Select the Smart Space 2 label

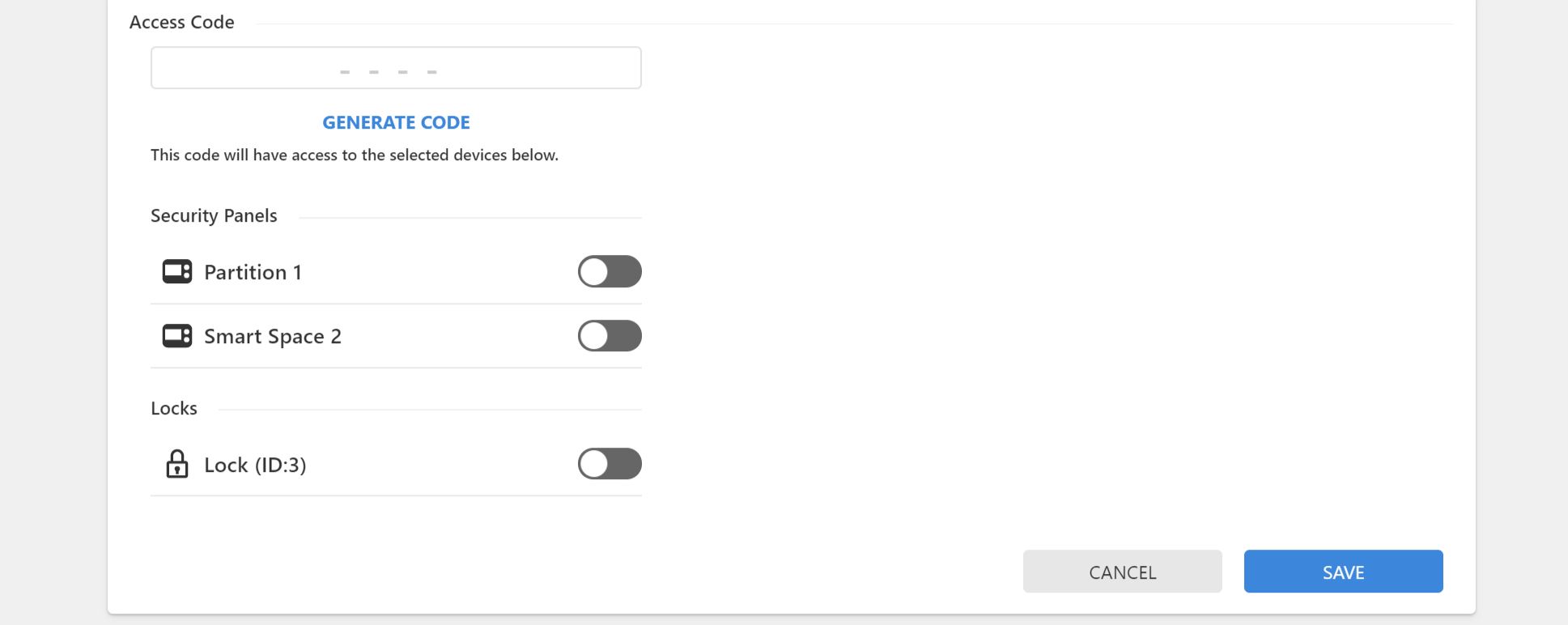273,336
